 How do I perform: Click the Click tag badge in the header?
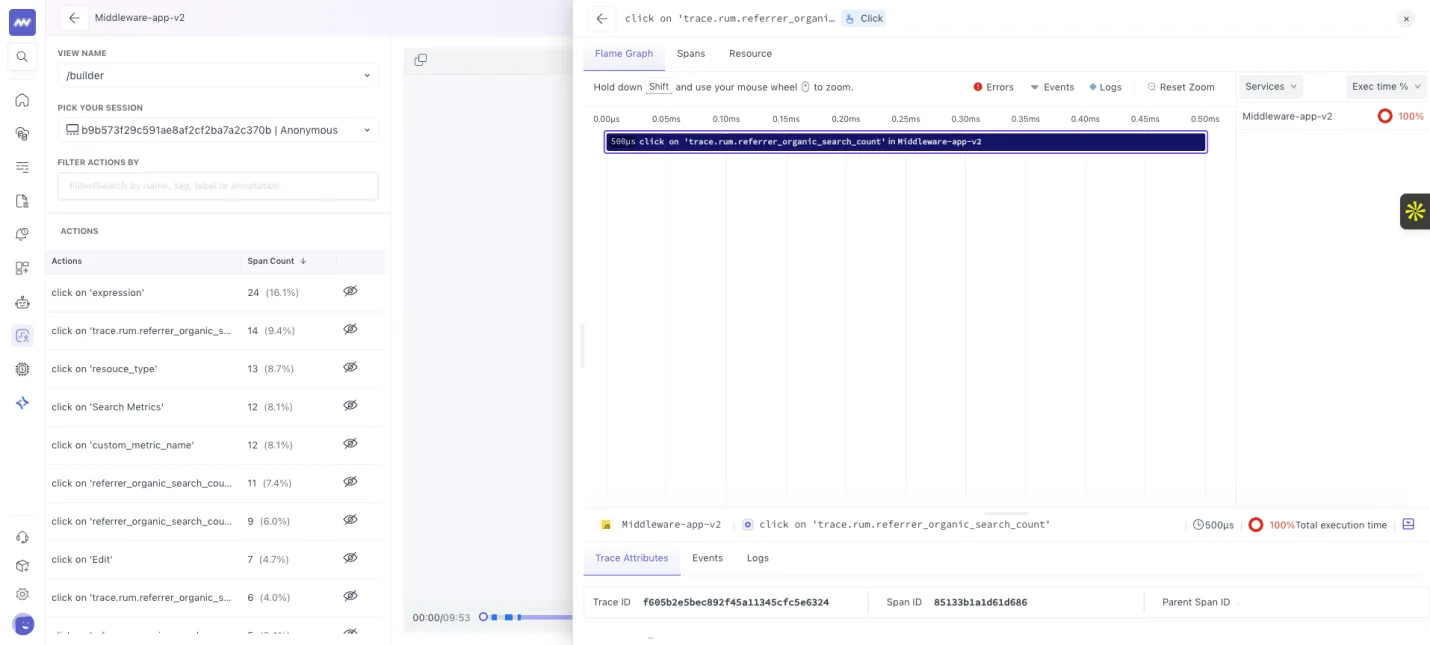click(864, 18)
